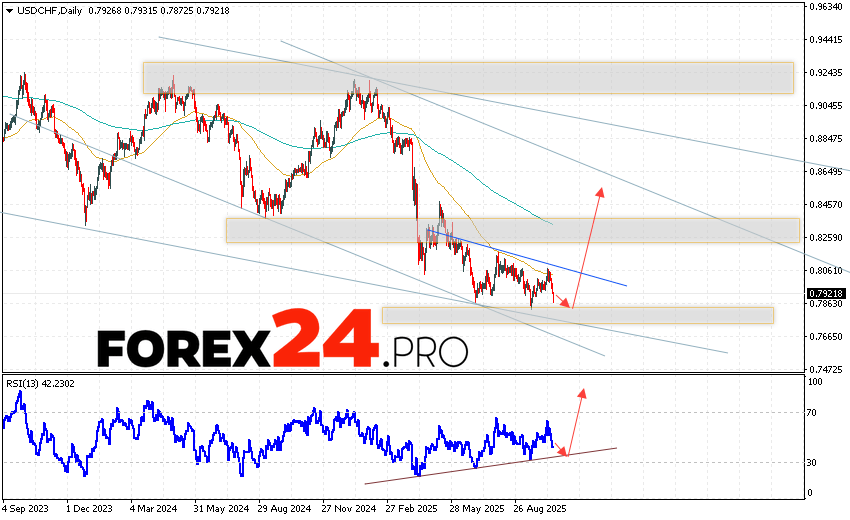This screenshot has height=520, width=850.
Task: Select the 26 Aug 2025 date label
Action: click(541, 507)
